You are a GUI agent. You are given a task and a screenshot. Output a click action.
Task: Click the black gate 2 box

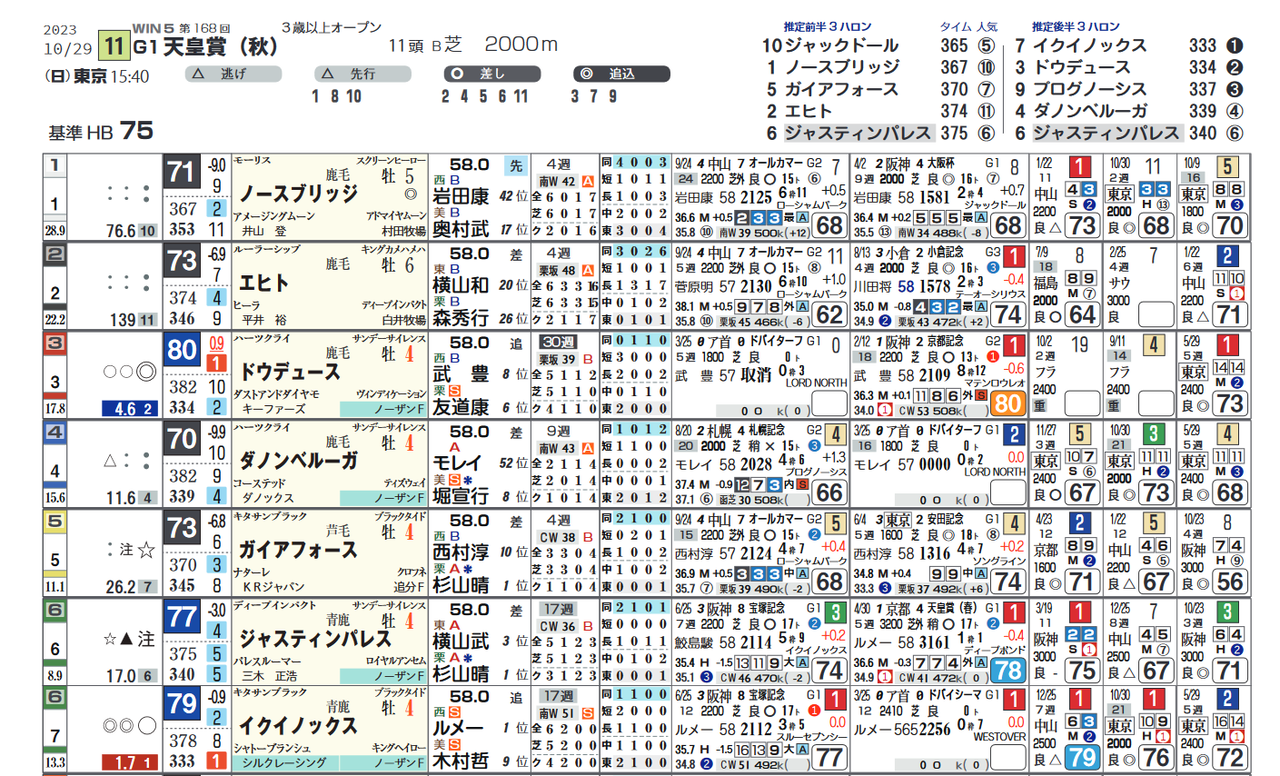(x=55, y=254)
